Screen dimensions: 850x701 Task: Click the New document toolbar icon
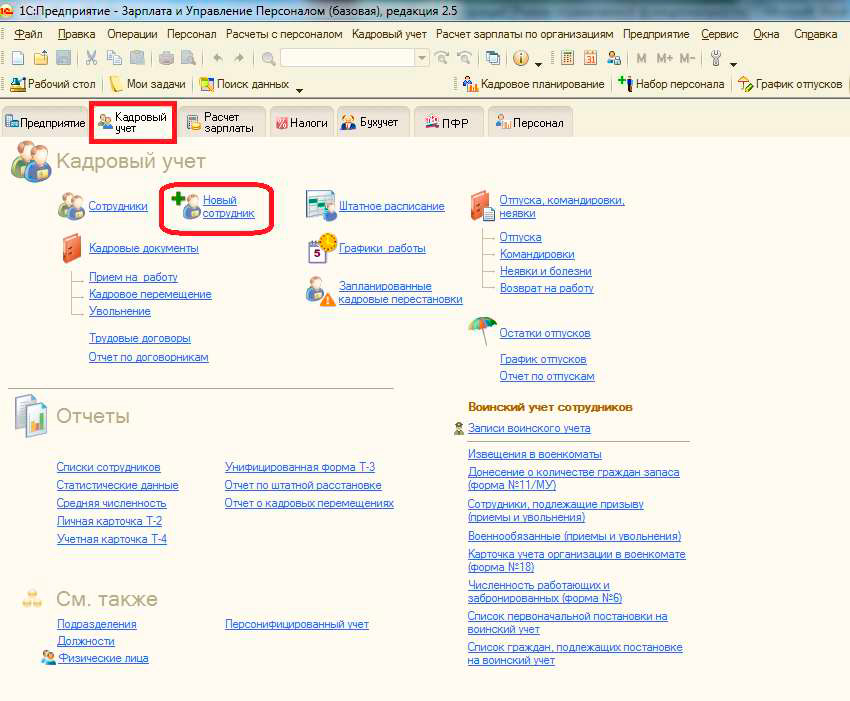pyautogui.click(x=18, y=57)
